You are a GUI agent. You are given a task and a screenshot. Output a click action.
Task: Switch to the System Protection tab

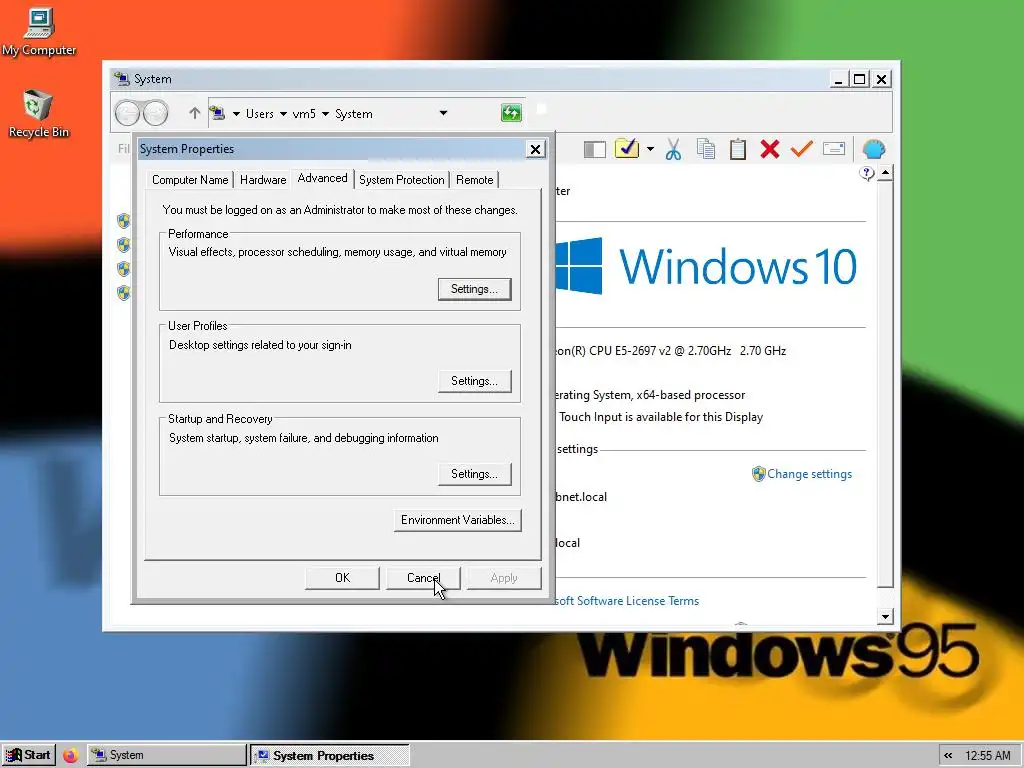coord(402,180)
